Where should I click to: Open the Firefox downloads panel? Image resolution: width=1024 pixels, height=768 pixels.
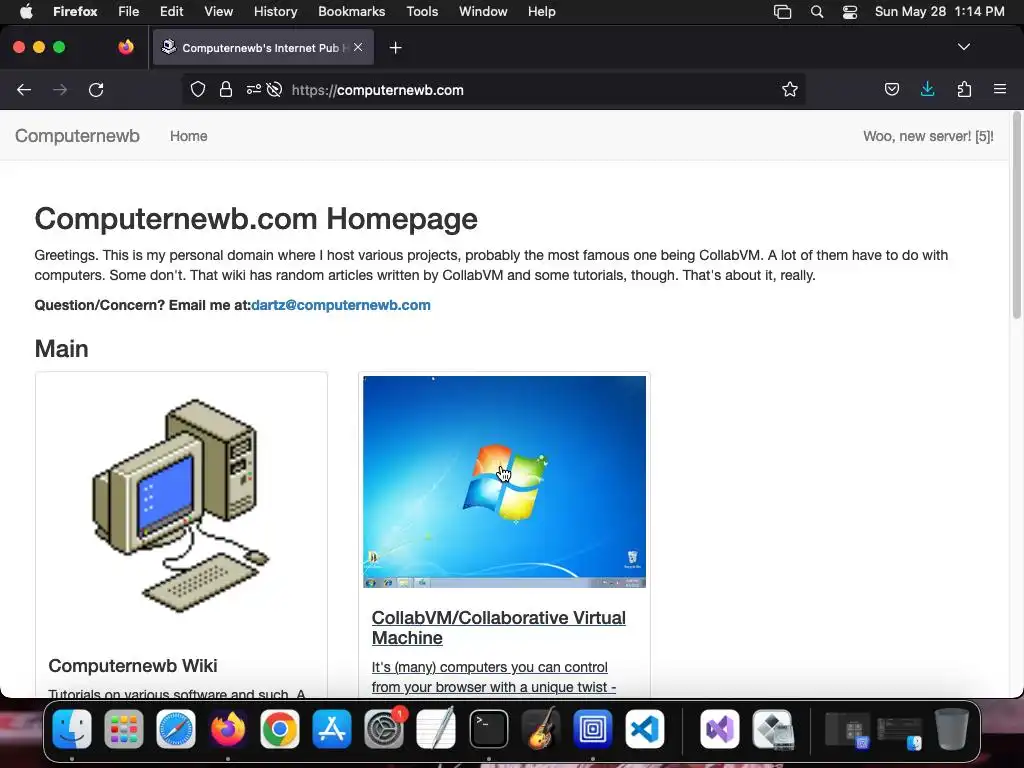pos(927,89)
